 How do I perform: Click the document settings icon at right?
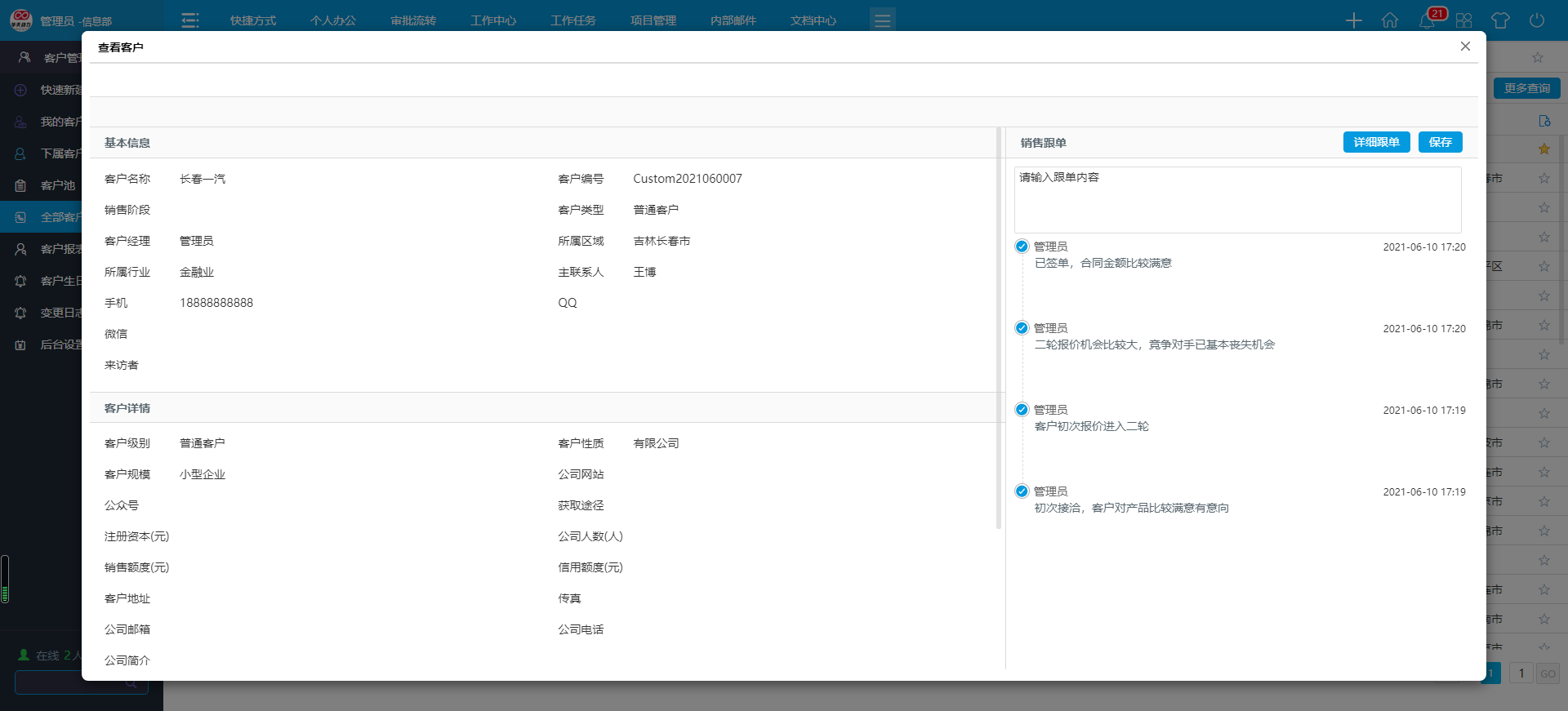[1543, 121]
